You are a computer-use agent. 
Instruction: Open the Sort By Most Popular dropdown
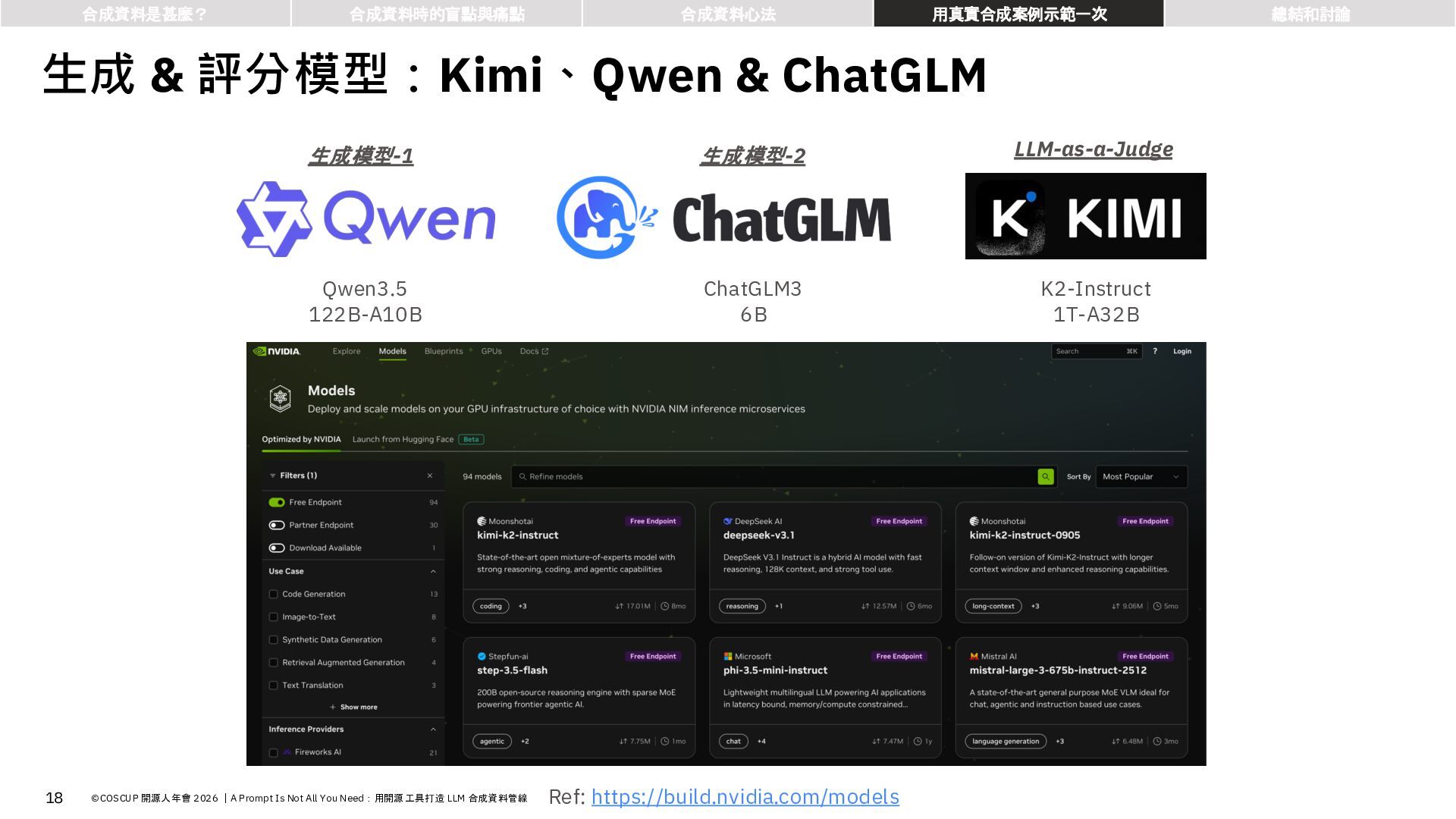(x=1142, y=476)
